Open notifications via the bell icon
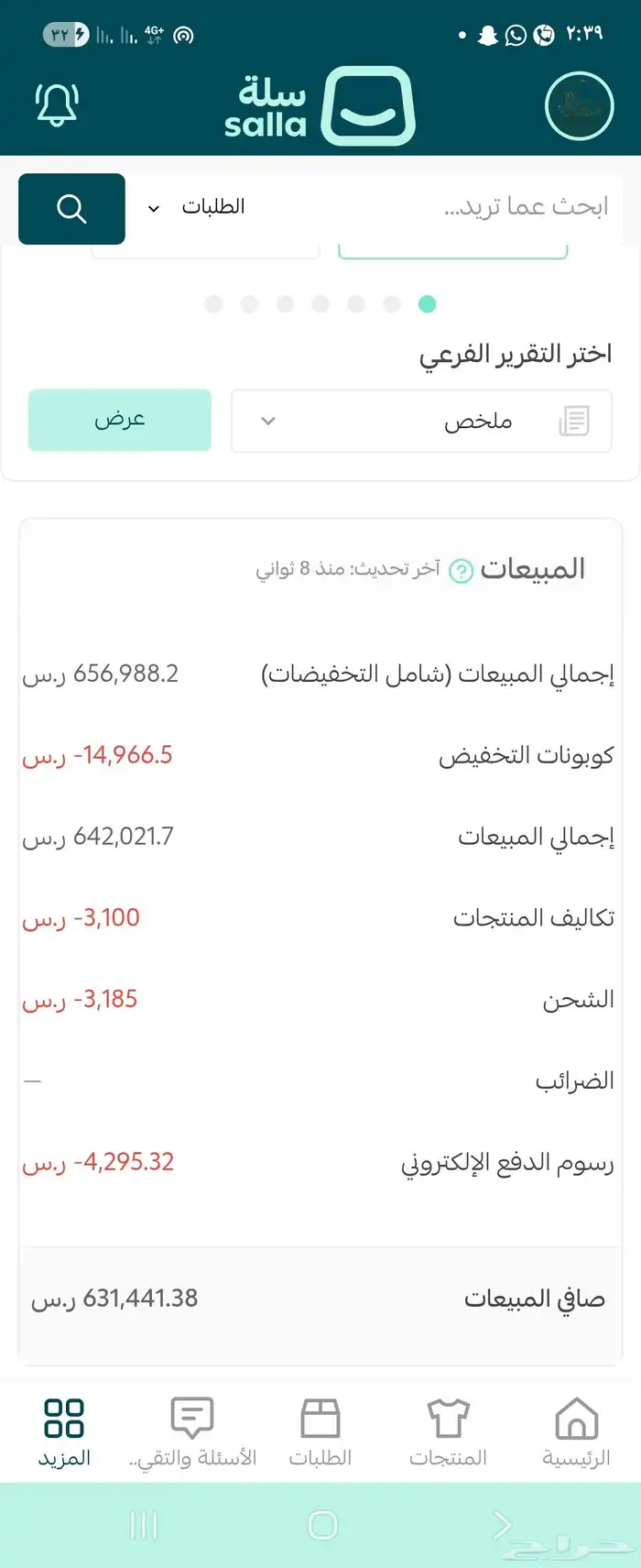Viewport: 641px width, 1568px height. [x=57, y=105]
